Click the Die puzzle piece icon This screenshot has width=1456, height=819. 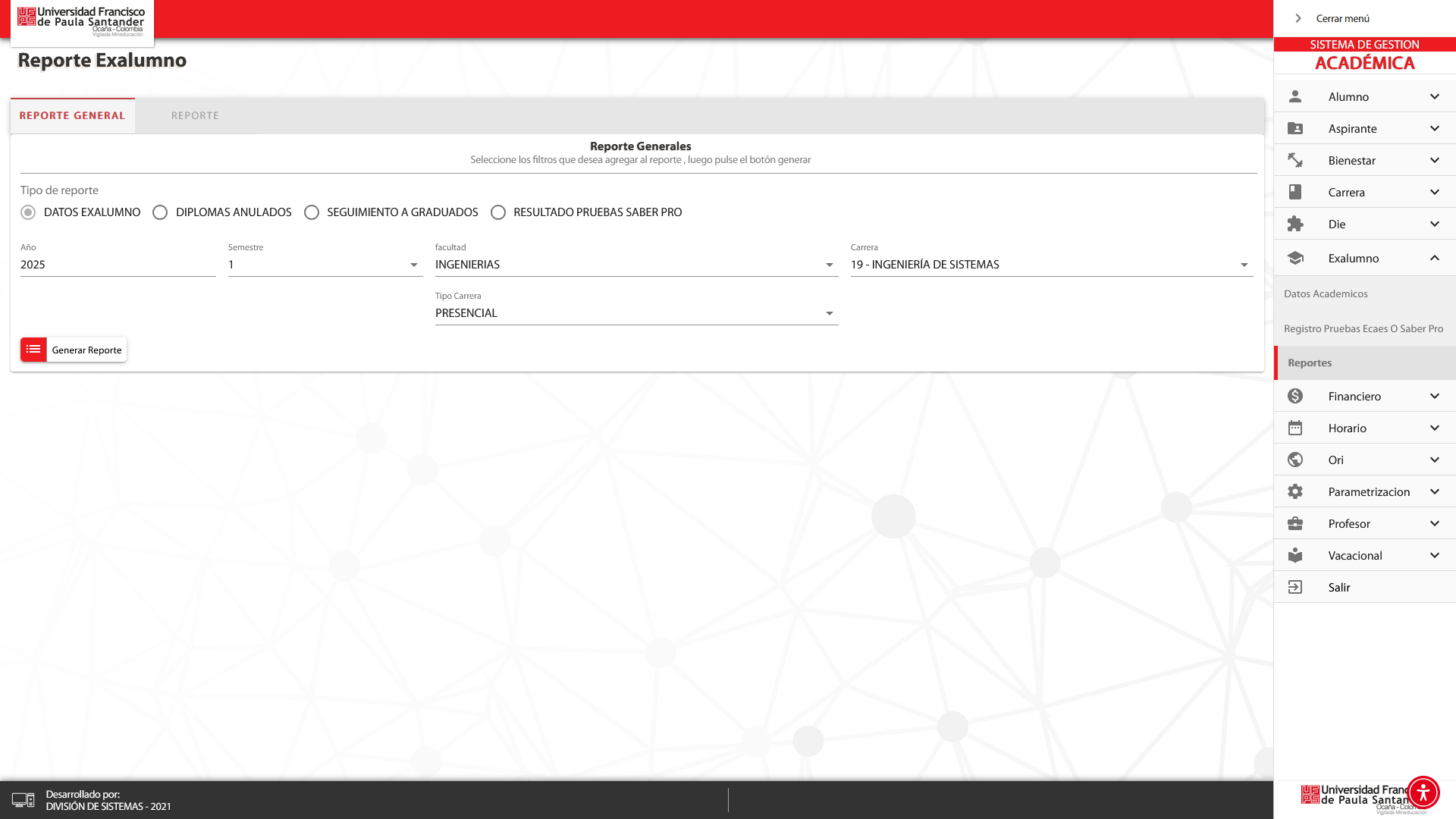point(1295,224)
